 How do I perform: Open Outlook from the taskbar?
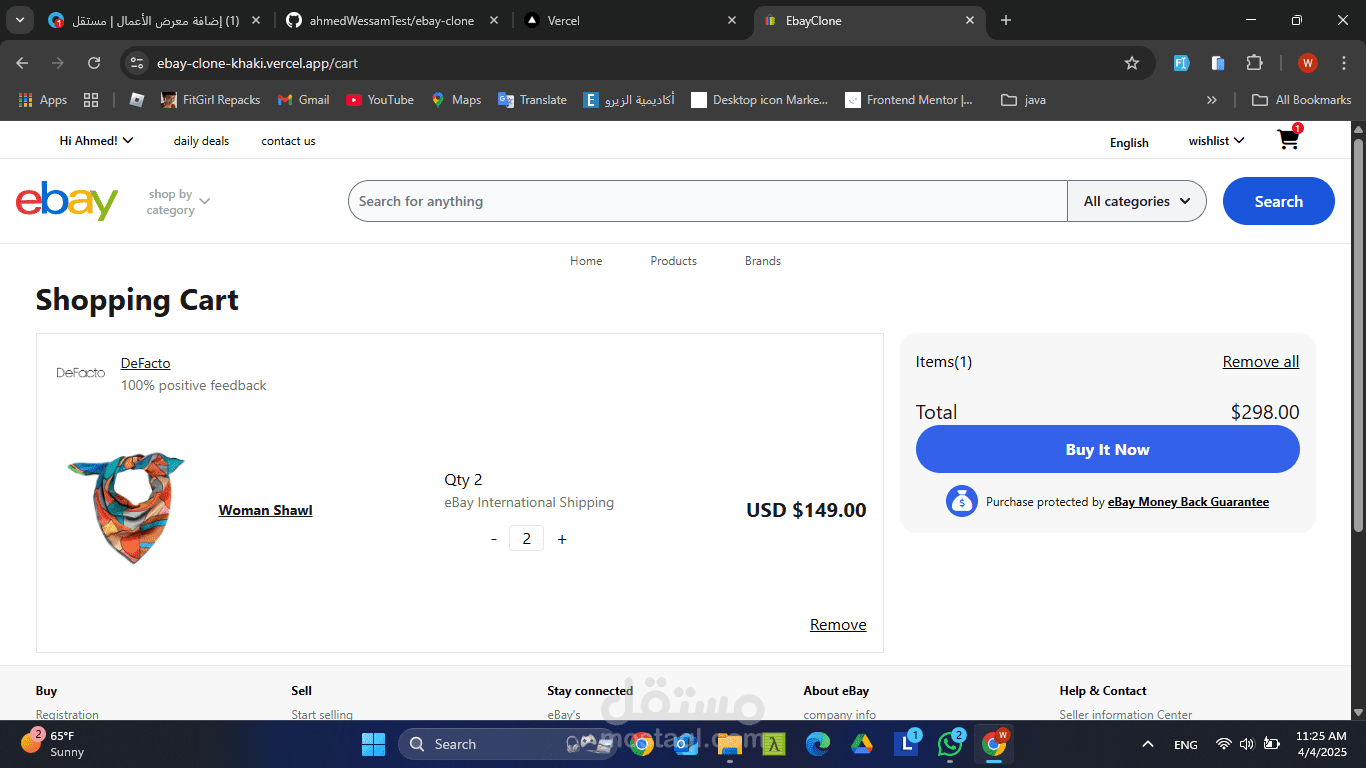tap(686, 744)
